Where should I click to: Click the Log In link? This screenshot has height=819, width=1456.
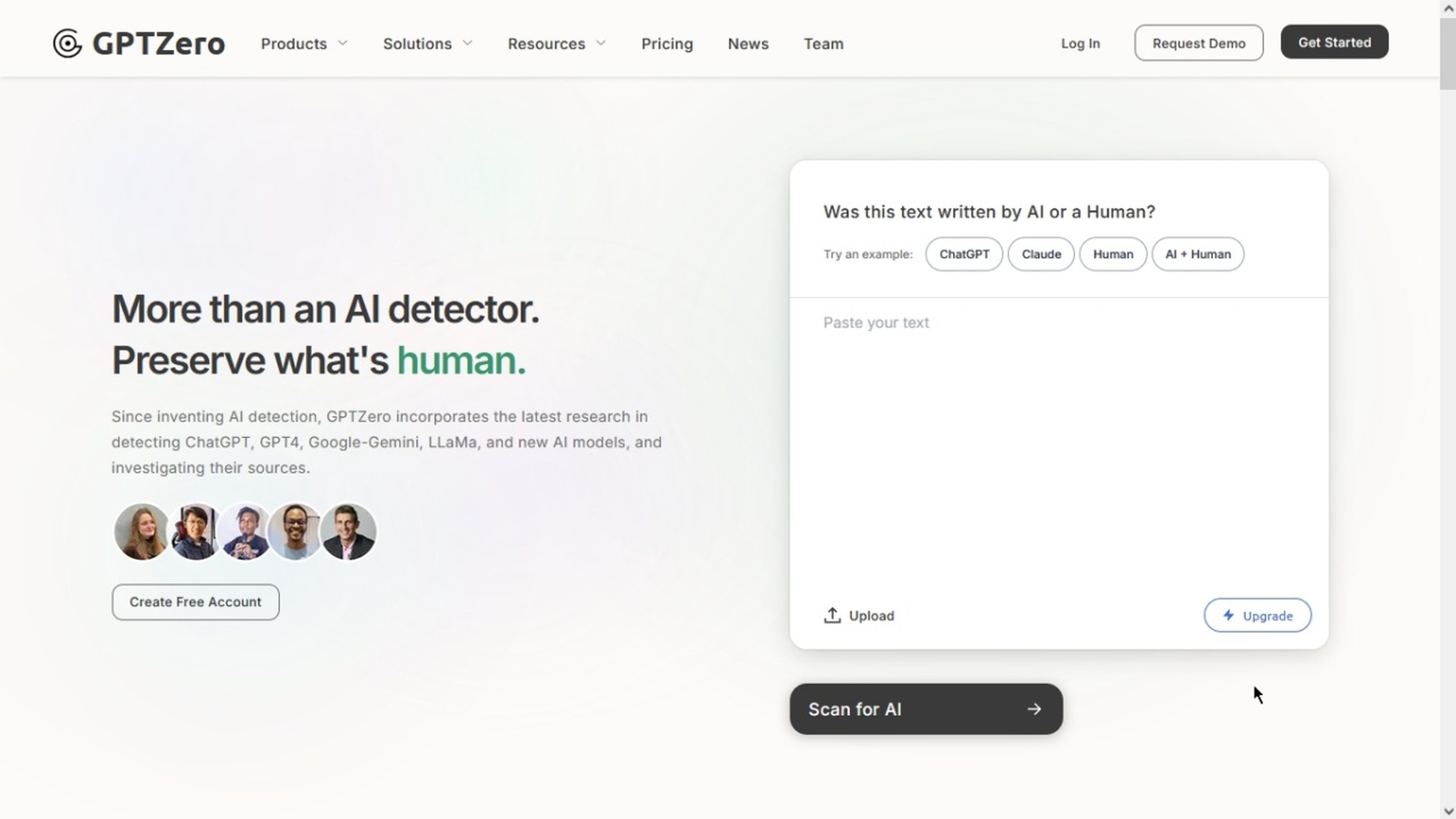[1080, 44]
